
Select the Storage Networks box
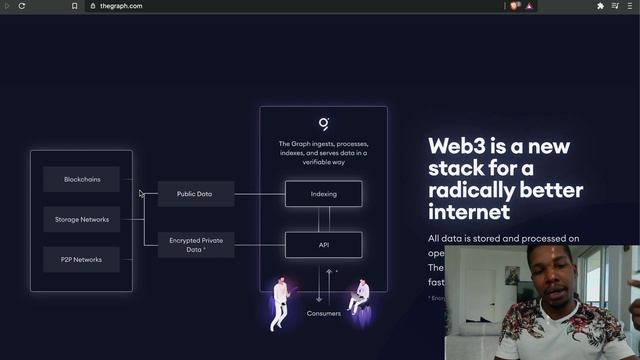(x=82, y=220)
